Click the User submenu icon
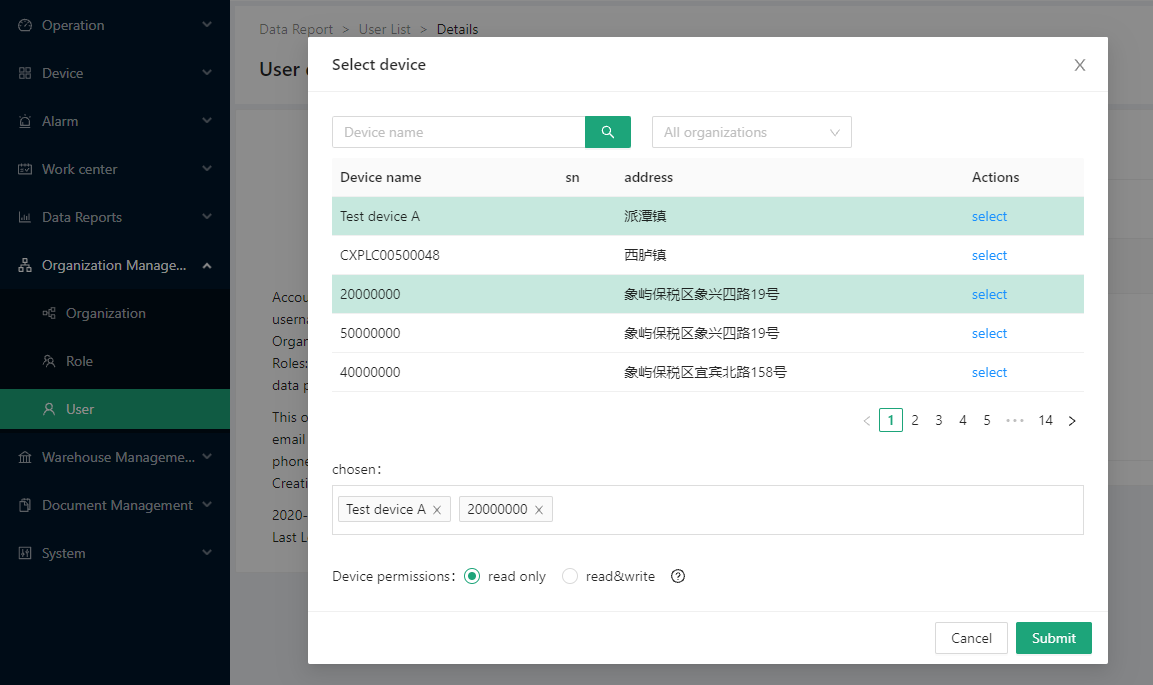This screenshot has height=685, width=1153. click(x=49, y=409)
